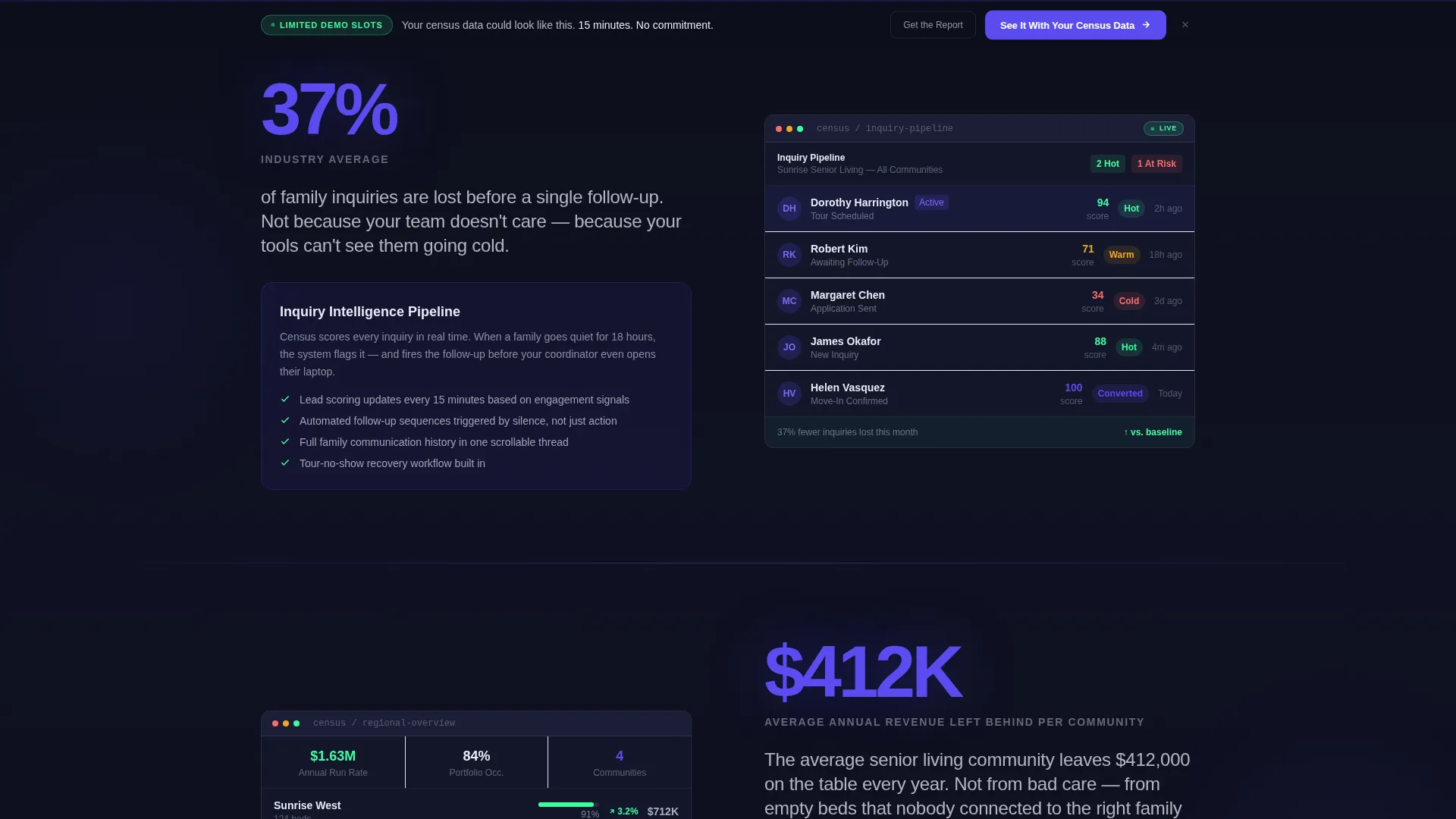Click Tour Scheduled status under Dorothy Harrington
1456x819 pixels.
pyautogui.click(x=842, y=216)
